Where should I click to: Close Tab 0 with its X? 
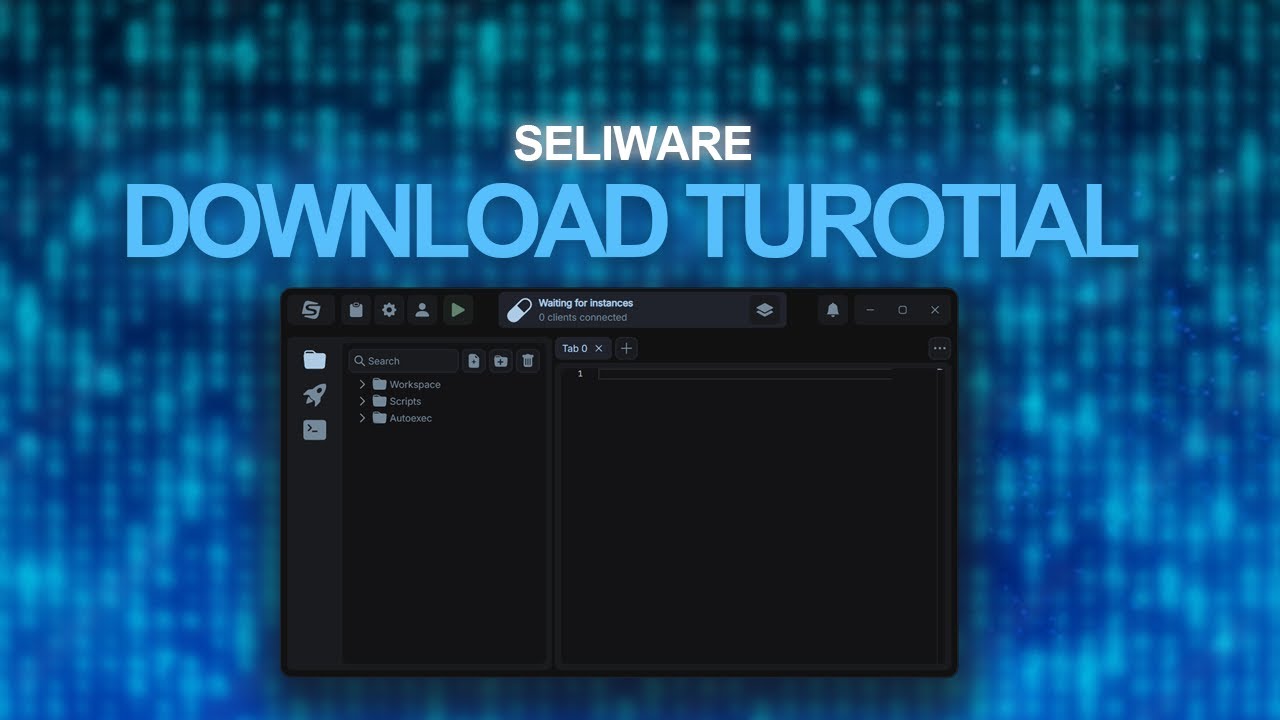[599, 348]
